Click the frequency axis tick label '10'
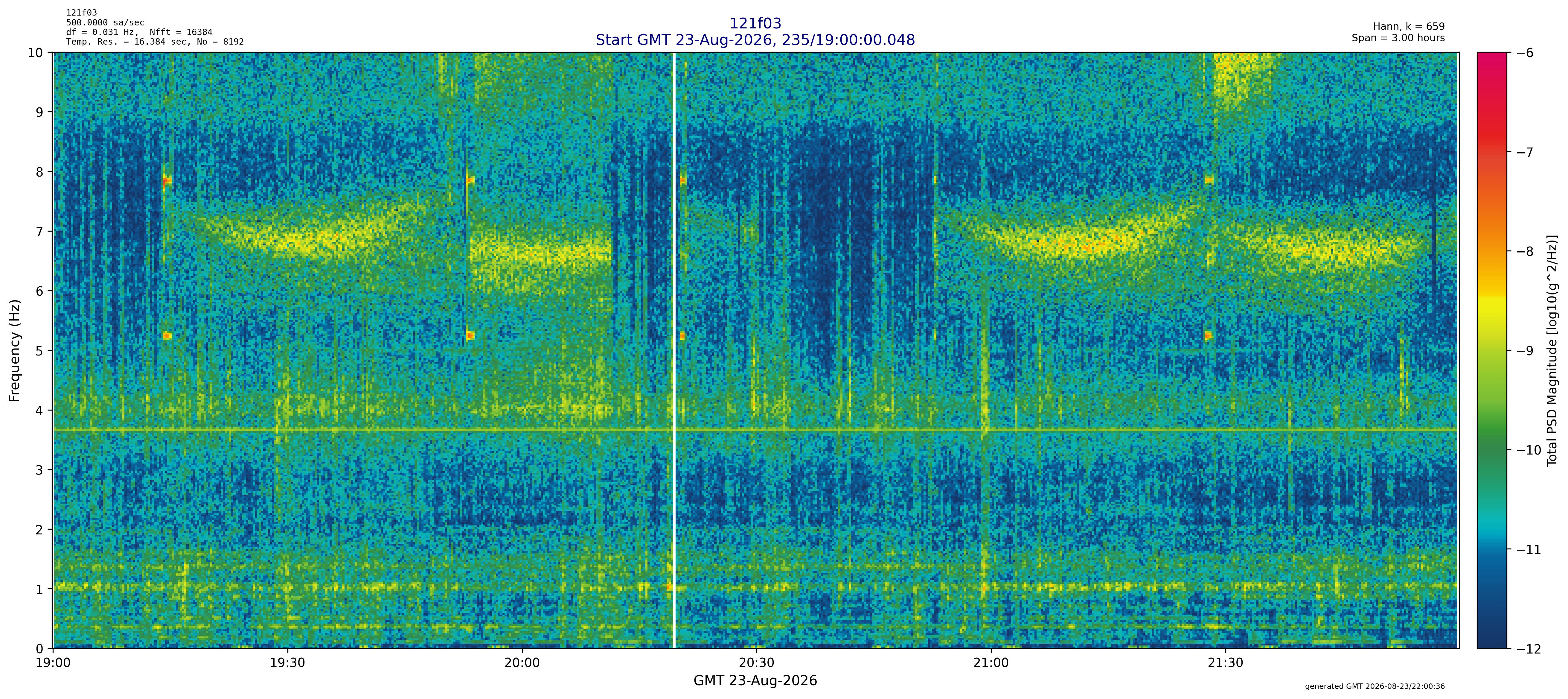Screen dimensions: 1568x699 click(x=35, y=53)
